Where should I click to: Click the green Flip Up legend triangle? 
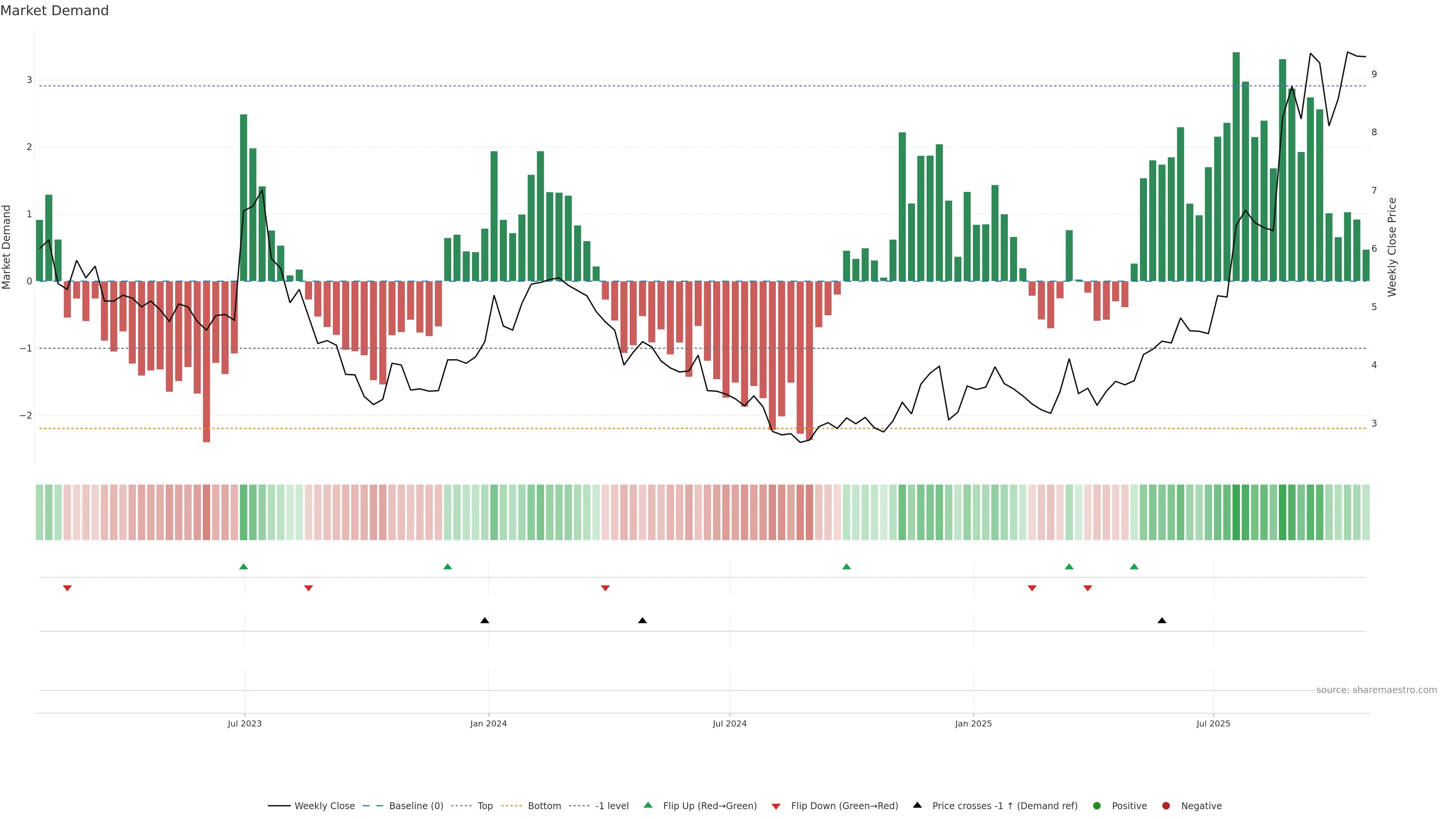point(648,805)
